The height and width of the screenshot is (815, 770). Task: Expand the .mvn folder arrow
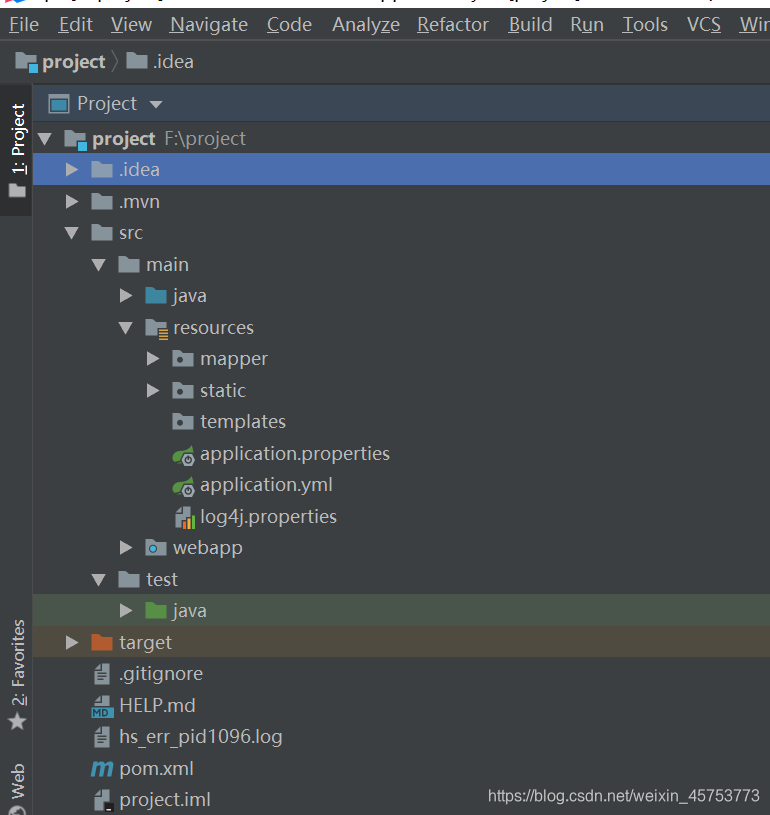72,202
